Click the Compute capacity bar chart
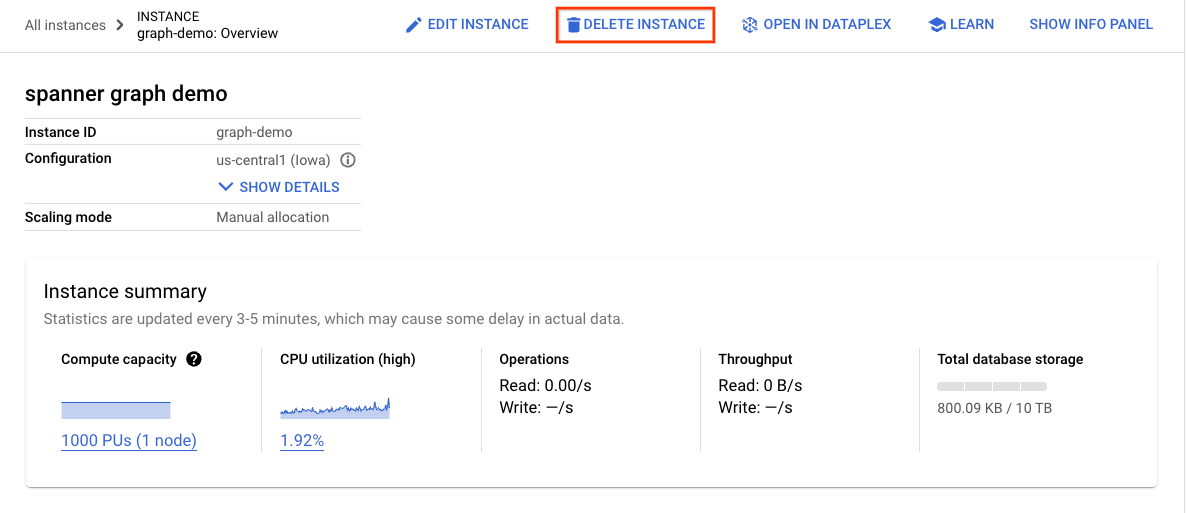1186x513 pixels. click(116, 410)
